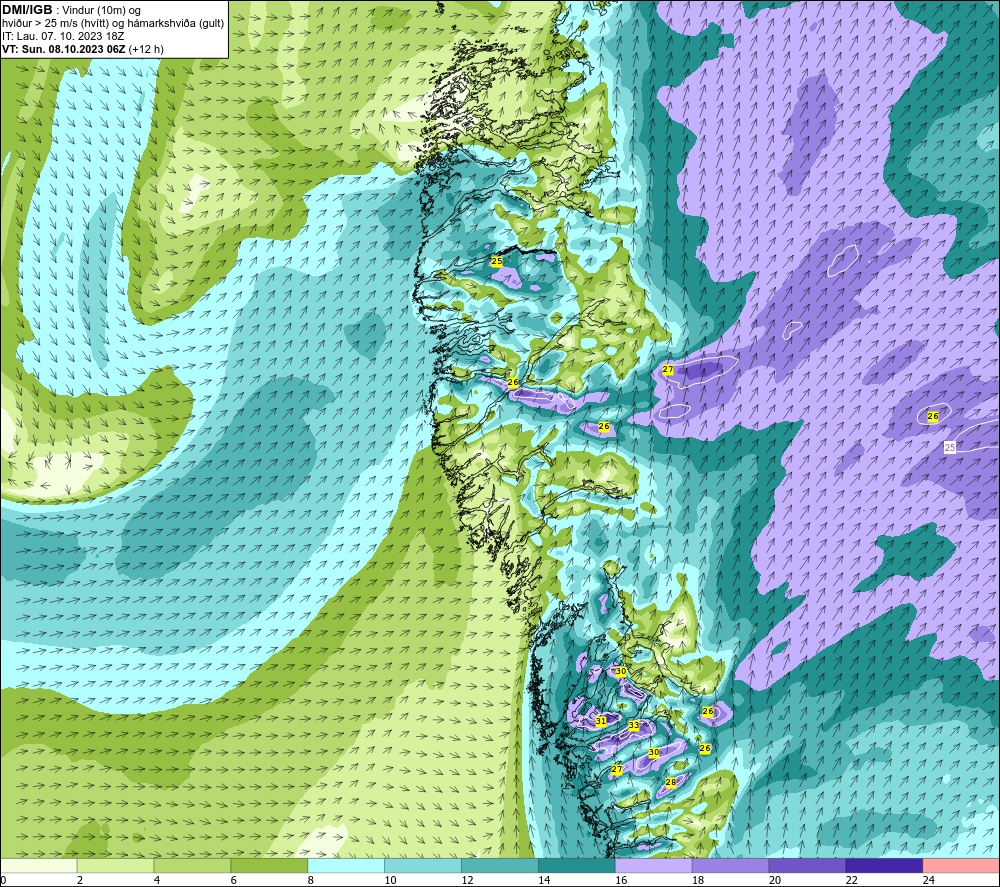
Task: Click the green 4–6 legend swatch
Action: [192, 865]
